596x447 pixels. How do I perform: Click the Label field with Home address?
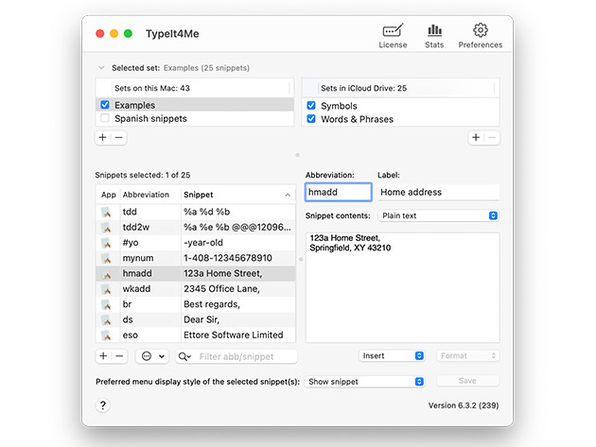(x=438, y=192)
